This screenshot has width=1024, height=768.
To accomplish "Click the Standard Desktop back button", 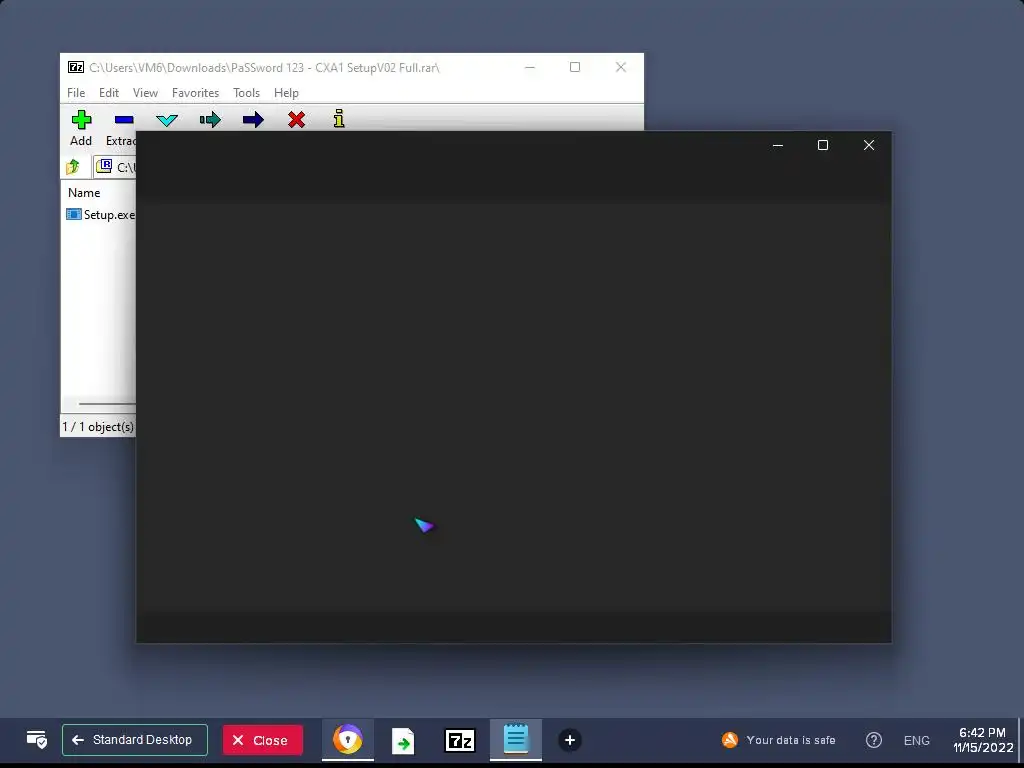I will 135,740.
